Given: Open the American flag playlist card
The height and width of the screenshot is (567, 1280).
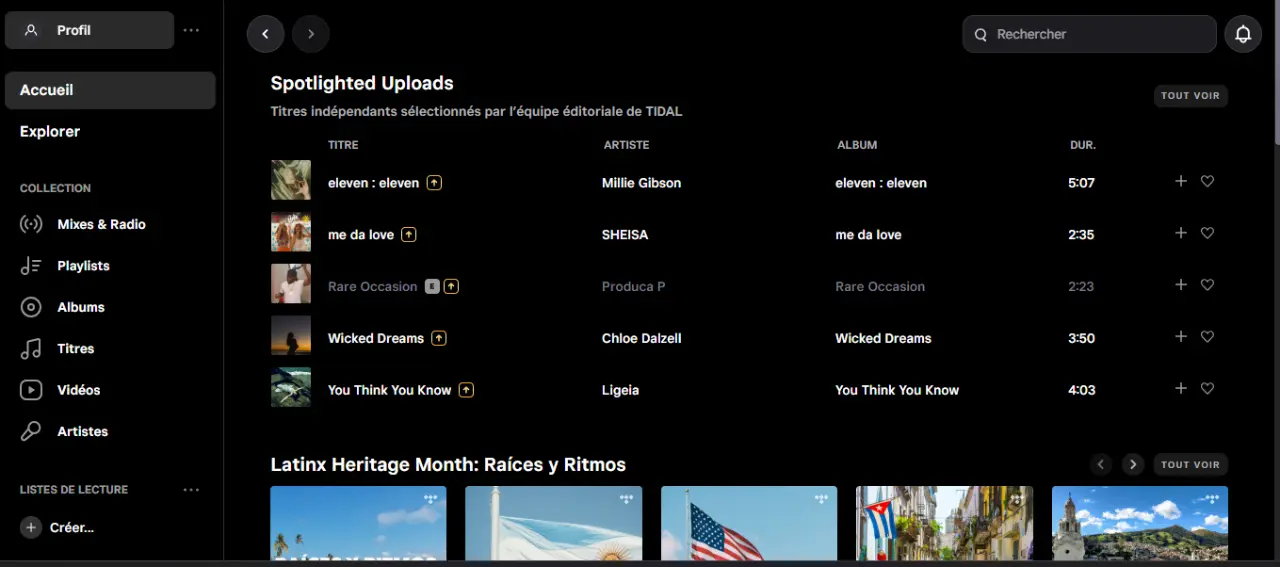Looking at the screenshot, I should (x=749, y=523).
